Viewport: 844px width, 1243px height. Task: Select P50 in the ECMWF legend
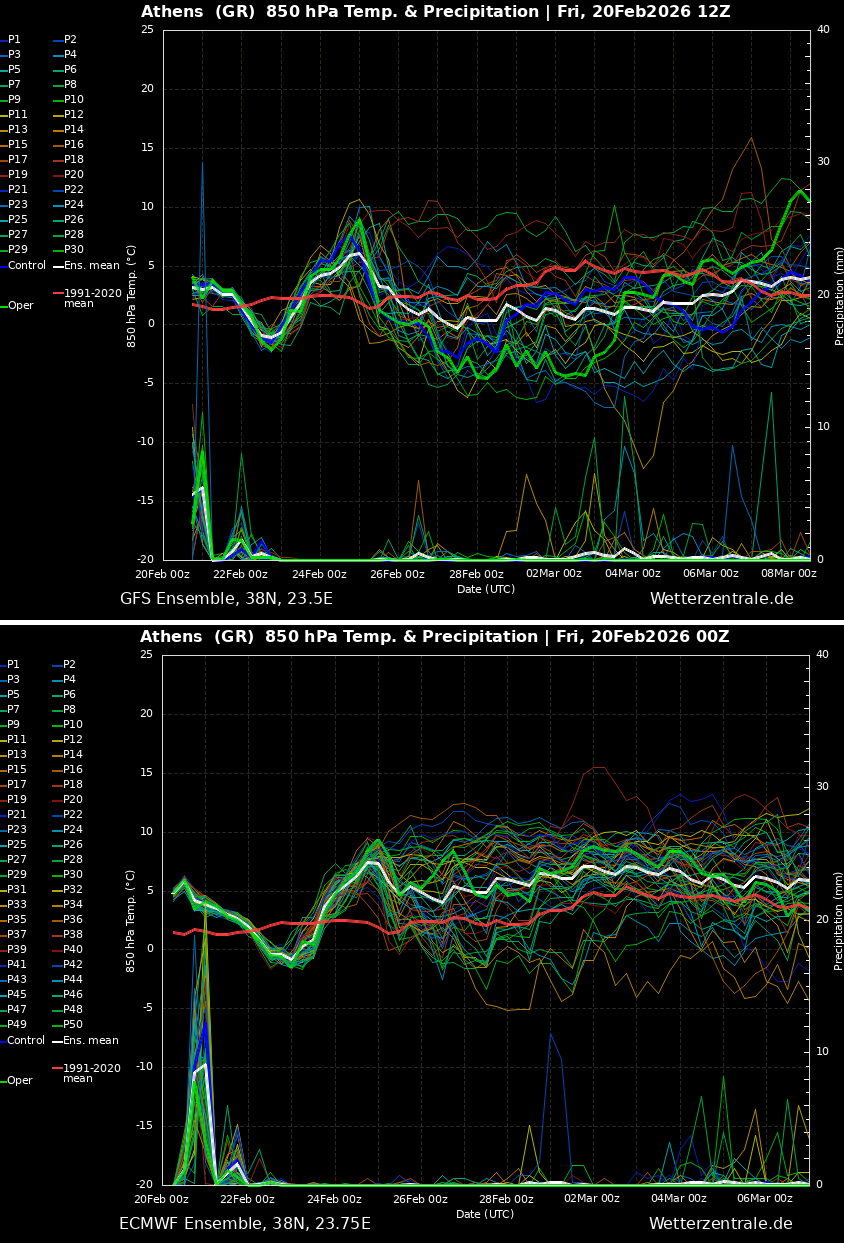click(73, 1025)
